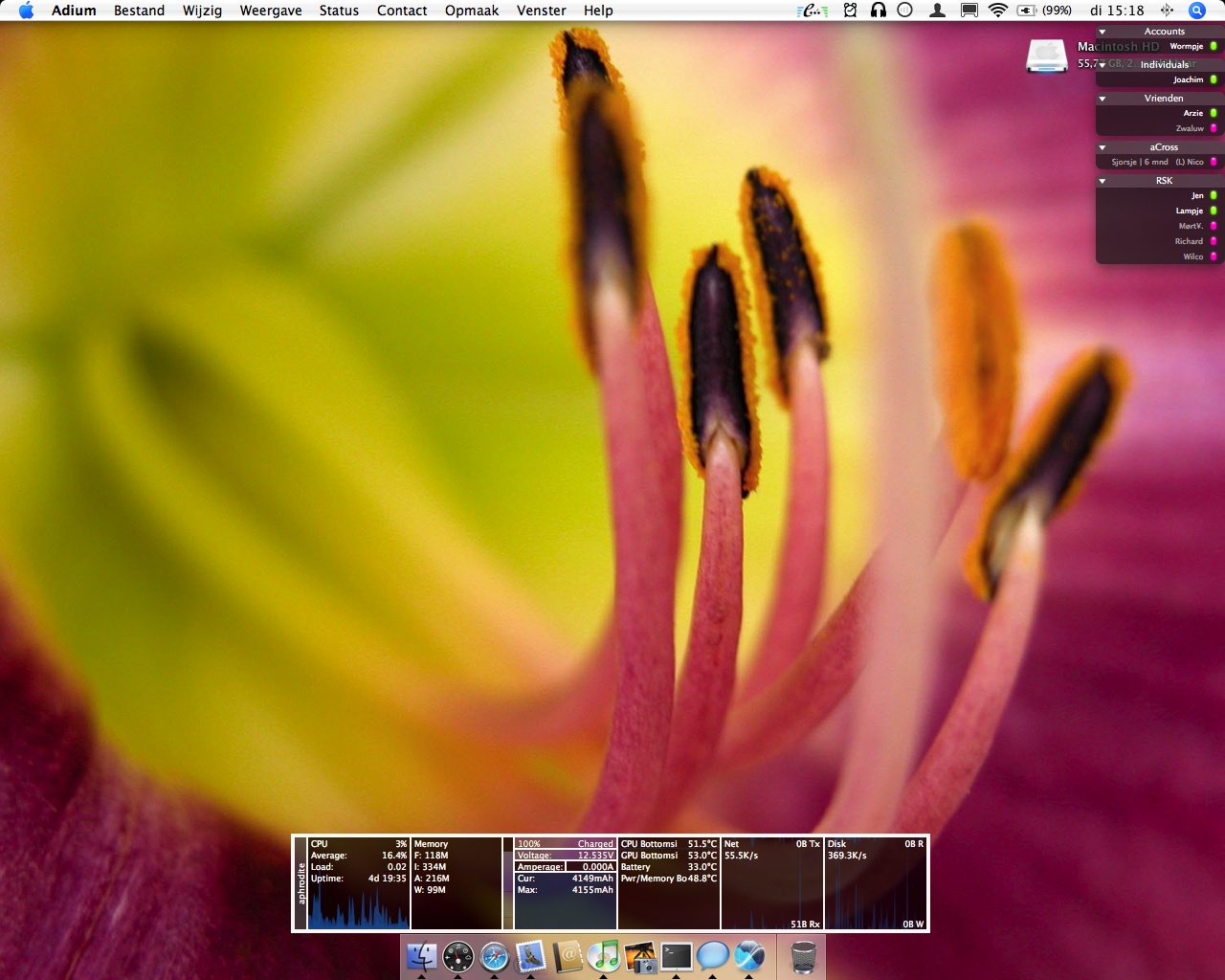Collapse the RSK contact group
1225x980 pixels.
pos(1102,181)
